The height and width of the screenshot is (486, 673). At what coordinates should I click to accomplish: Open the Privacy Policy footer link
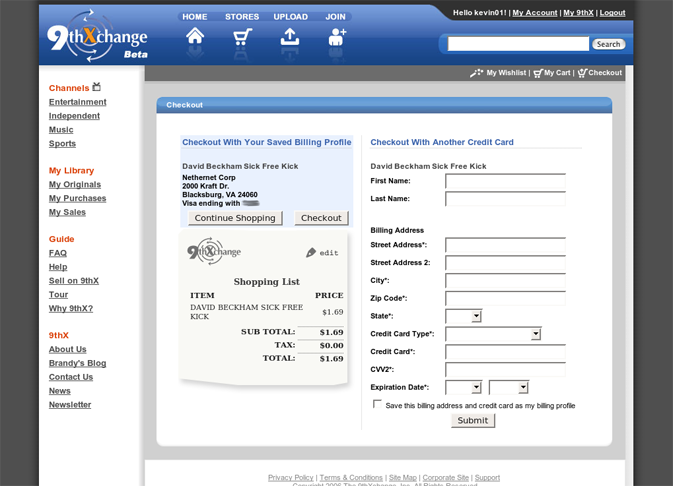291,477
